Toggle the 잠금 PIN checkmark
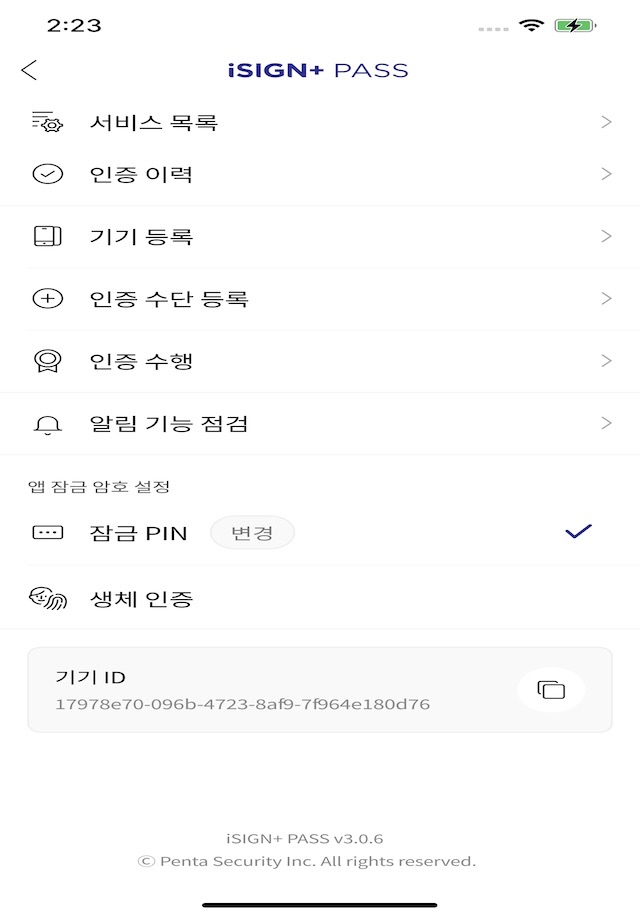 tap(578, 532)
